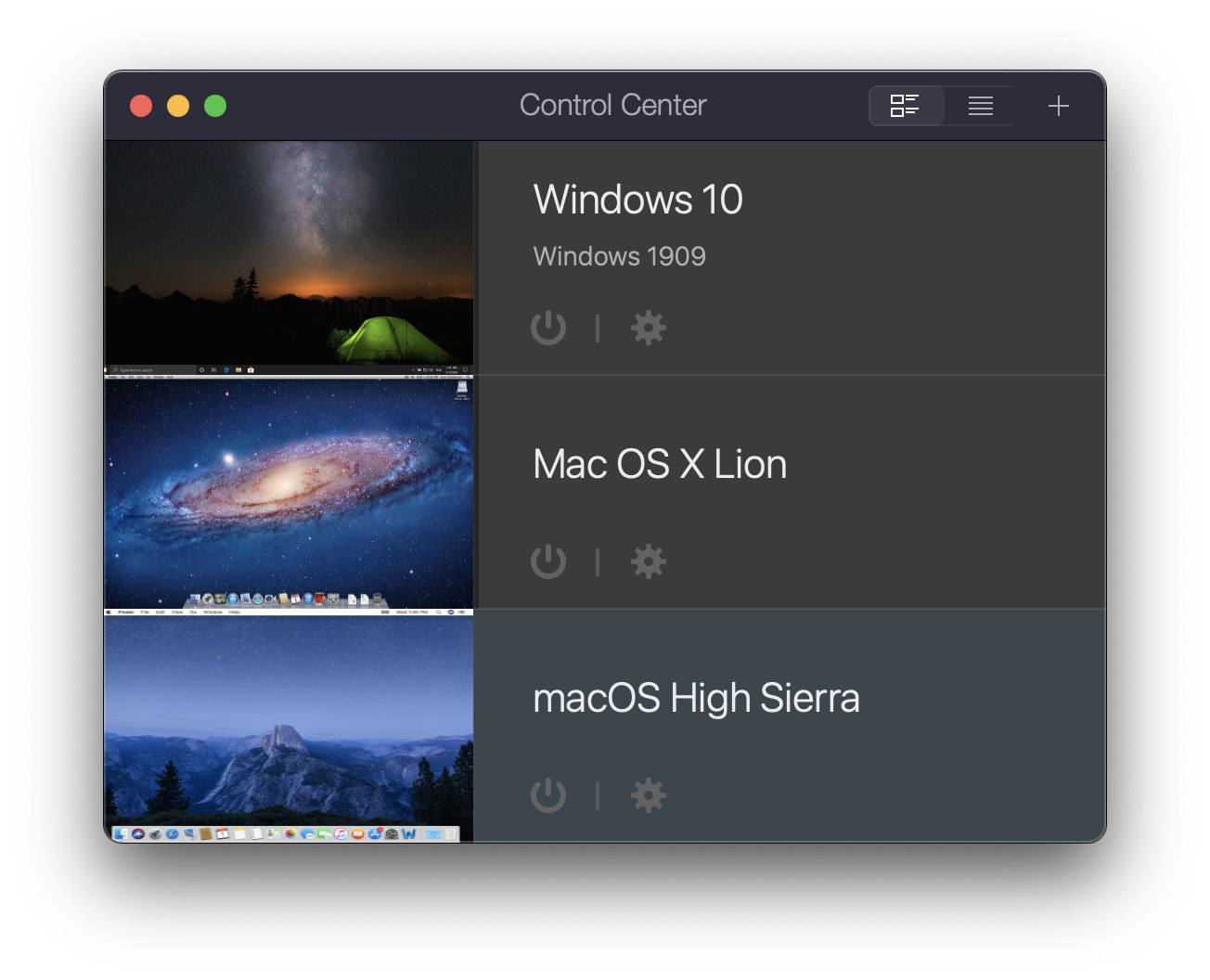Image resolution: width=1210 pixels, height=980 pixels.
Task: Power on macOS High Sierra
Action: [548, 795]
